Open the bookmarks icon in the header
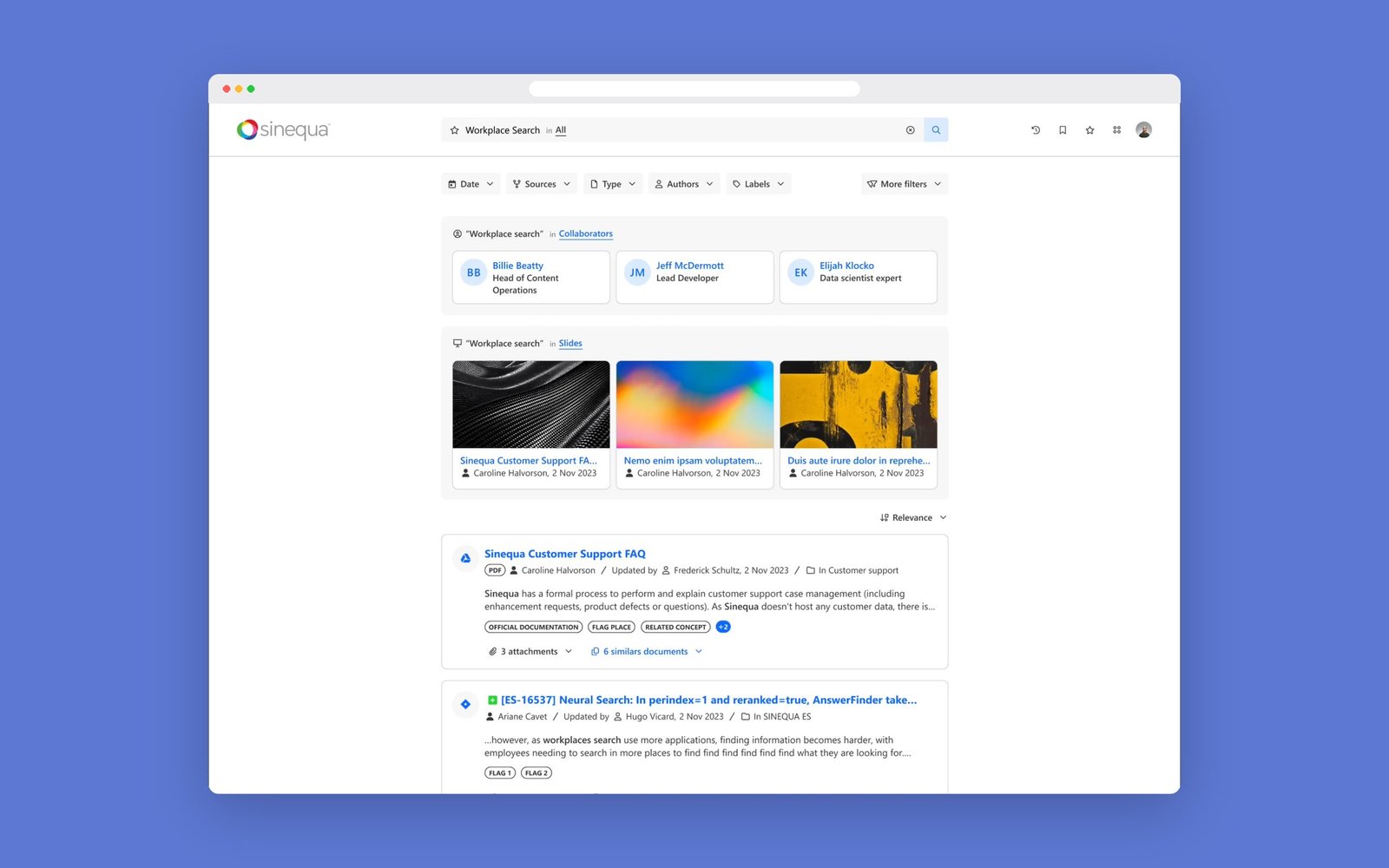This screenshot has height=868, width=1389. tap(1063, 130)
